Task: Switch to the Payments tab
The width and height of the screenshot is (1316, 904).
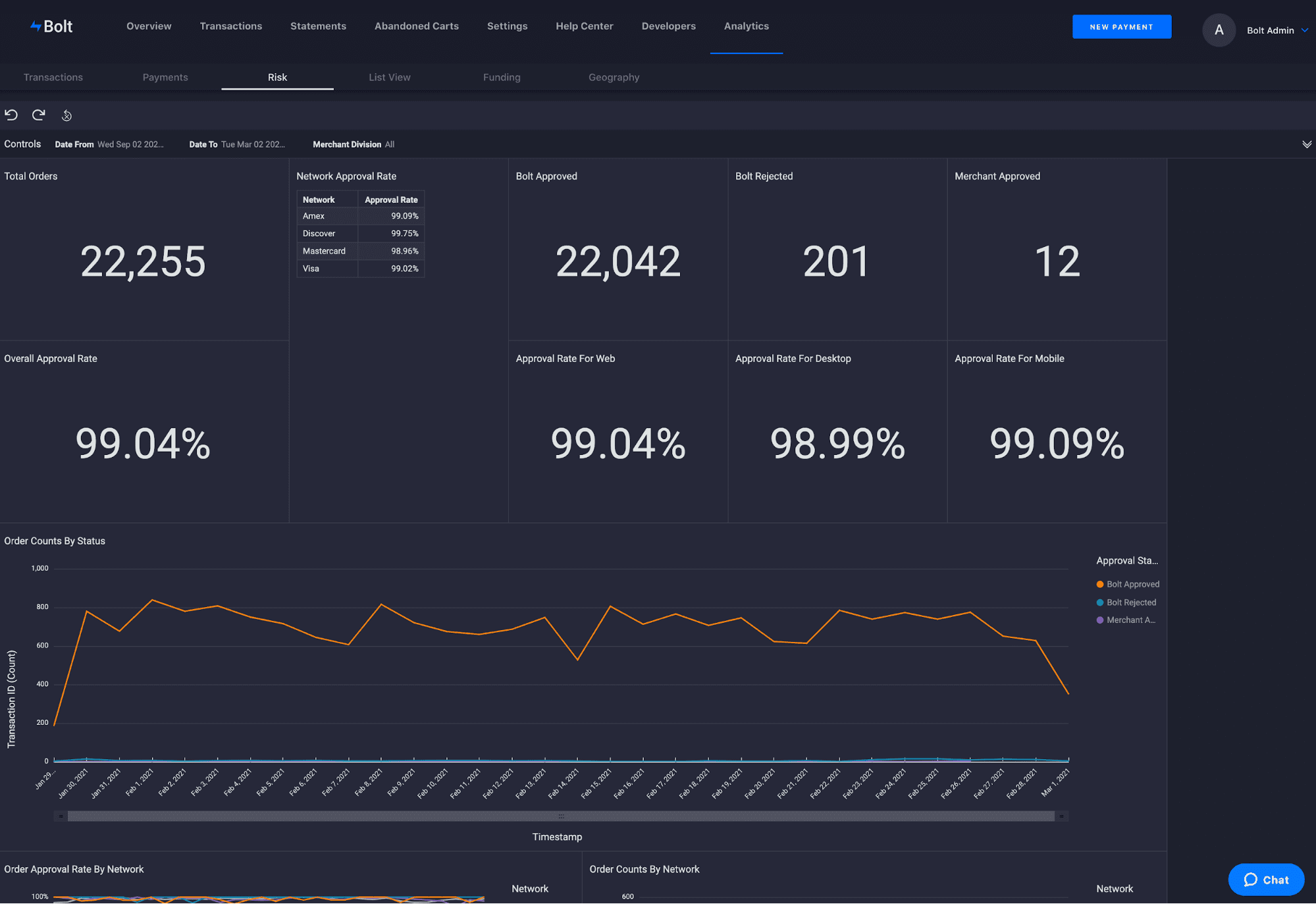Action: (x=165, y=78)
